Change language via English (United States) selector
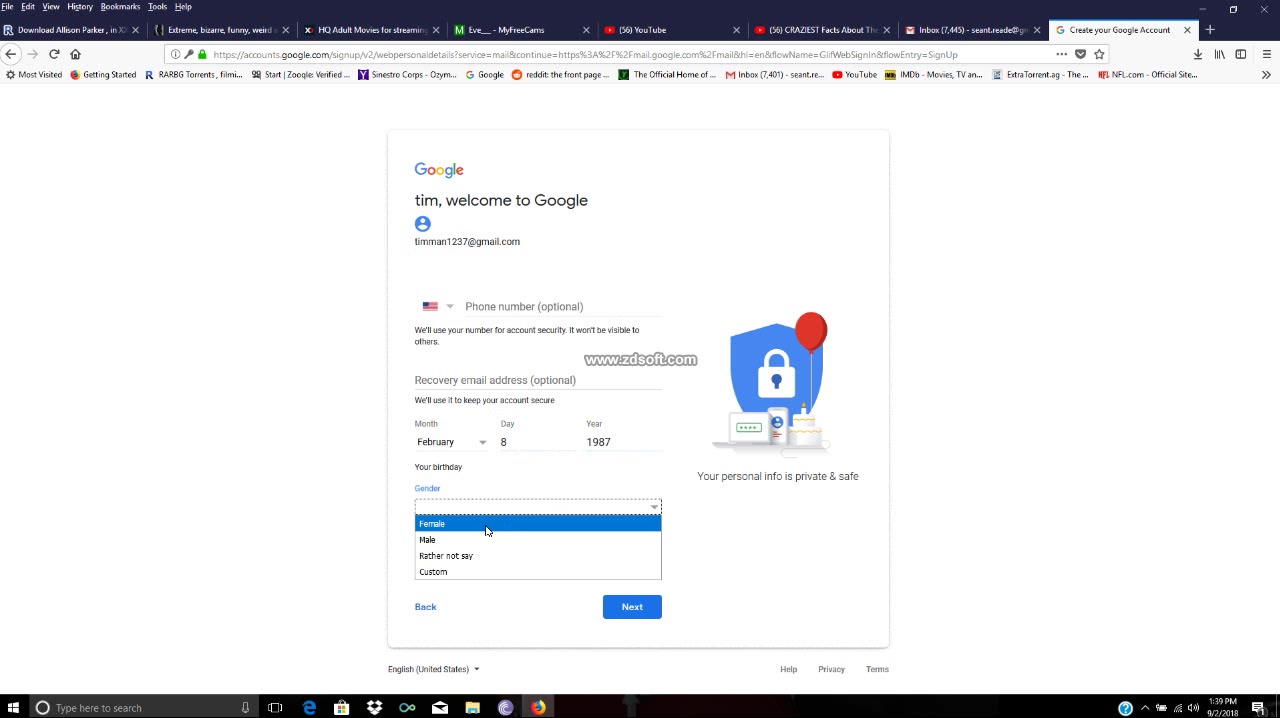 [x=434, y=669]
